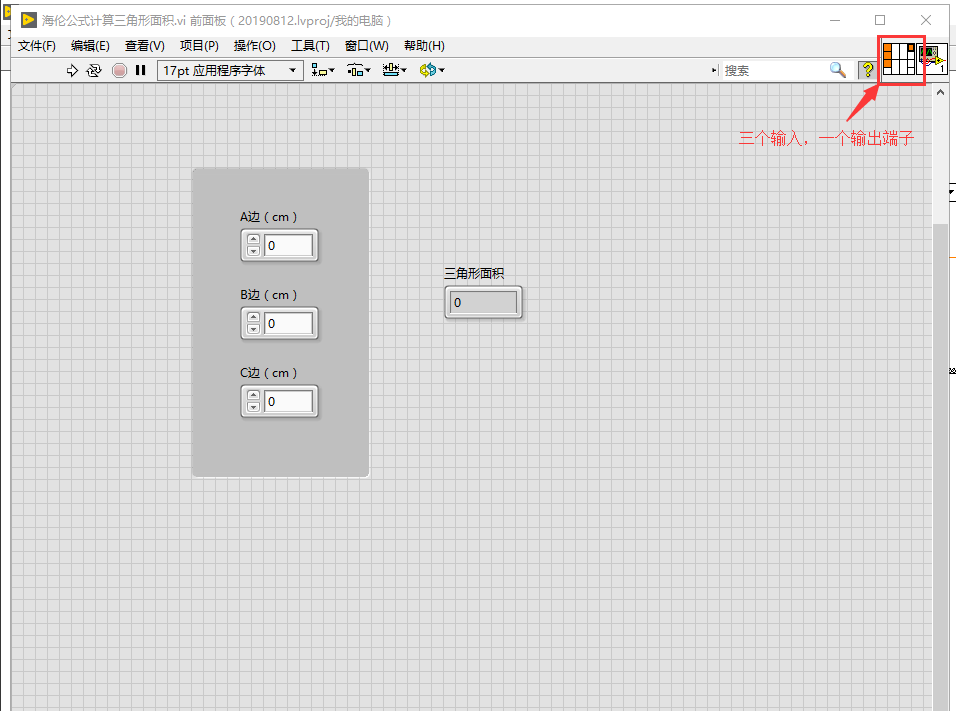Click the A边 (cm) numeric input field
This screenshot has width=956, height=711.
pyautogui.click(x=288, y=245)
